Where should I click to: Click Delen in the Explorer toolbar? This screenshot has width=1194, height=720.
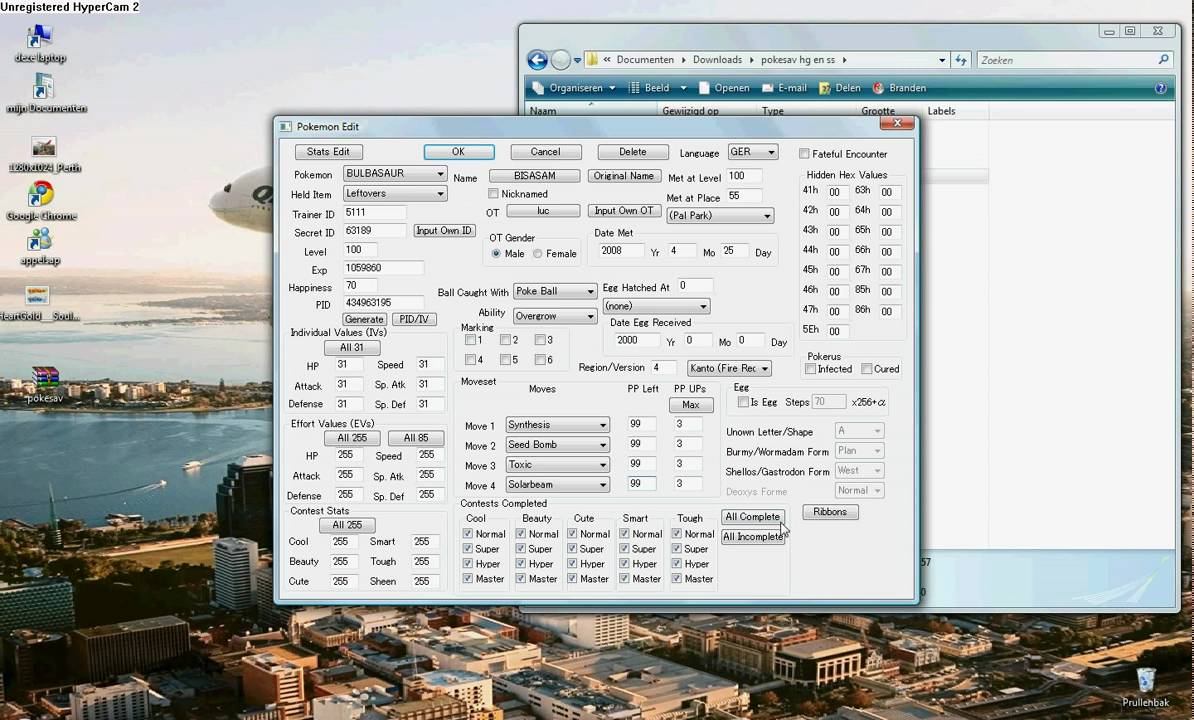pos(840,88)
